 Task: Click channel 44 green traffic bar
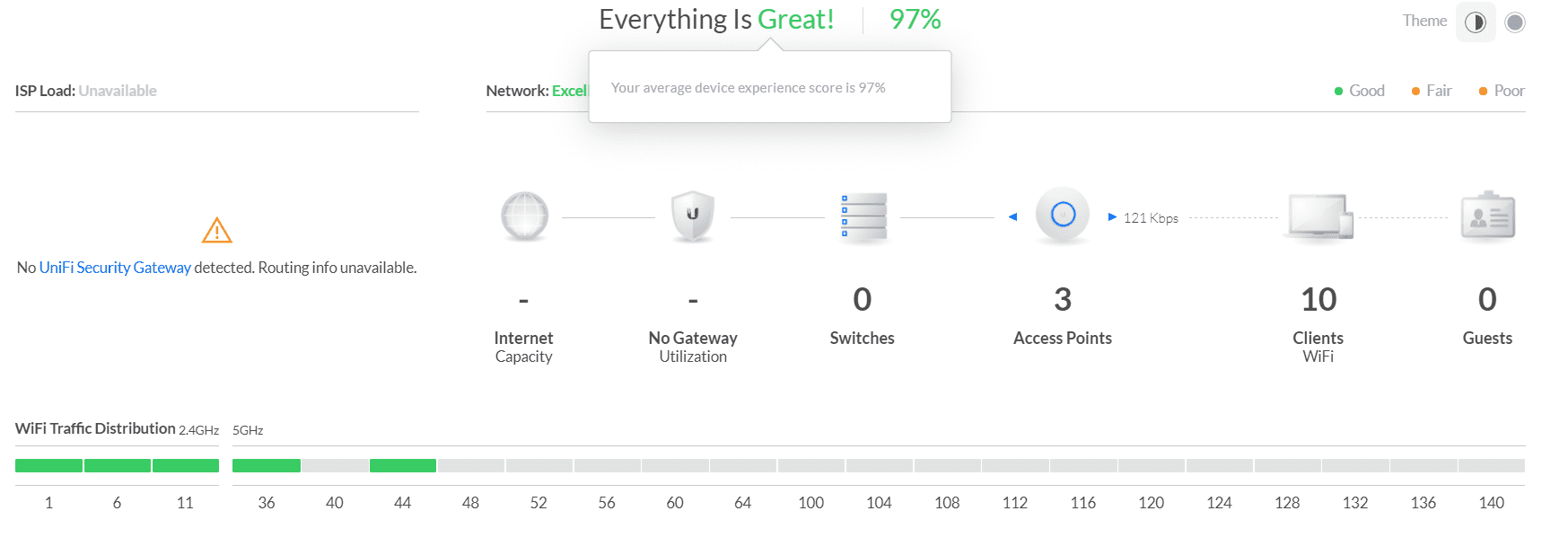coord(403,465)
